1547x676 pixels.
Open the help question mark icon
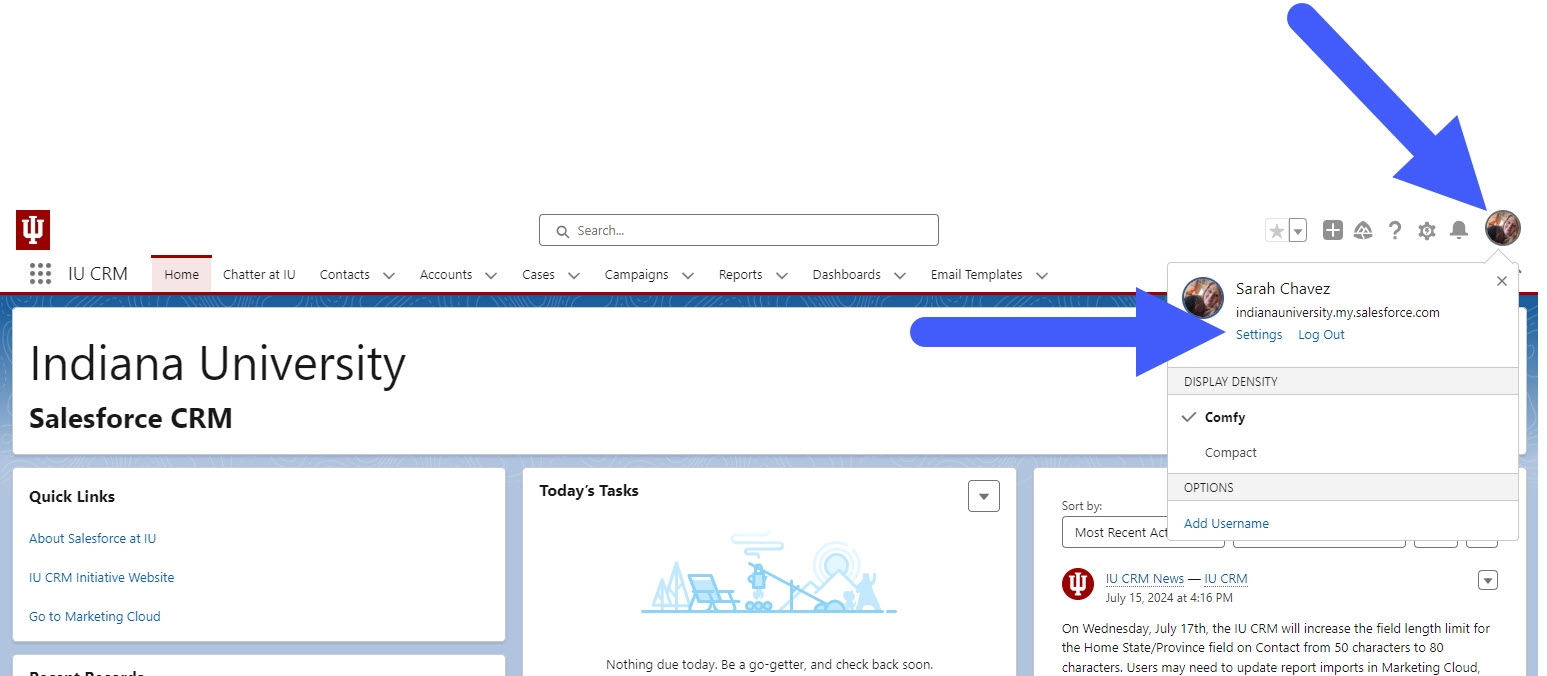tap(1395, 231)
